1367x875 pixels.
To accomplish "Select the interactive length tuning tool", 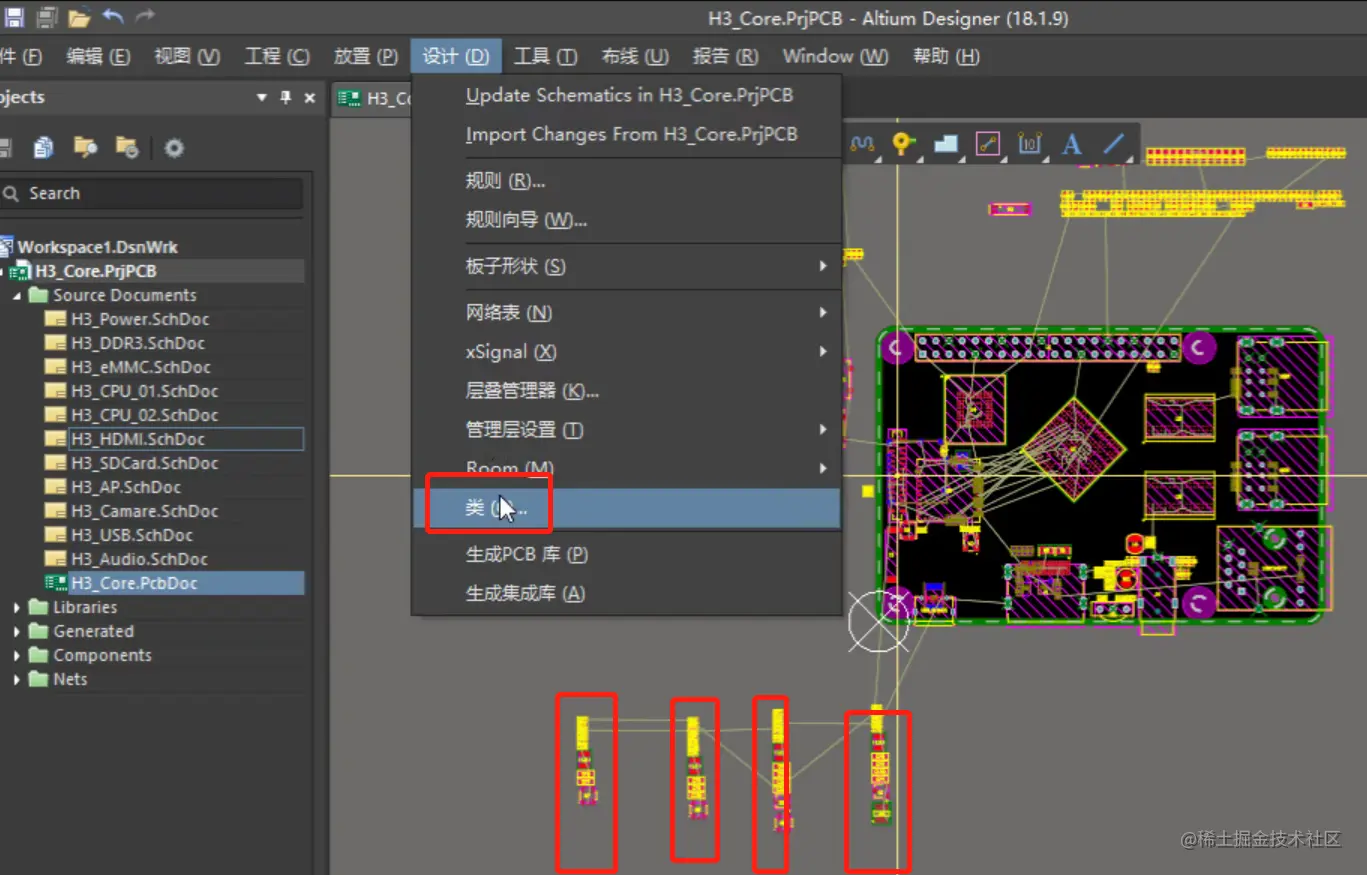I will pyautogui.click(x=862, y=144).
